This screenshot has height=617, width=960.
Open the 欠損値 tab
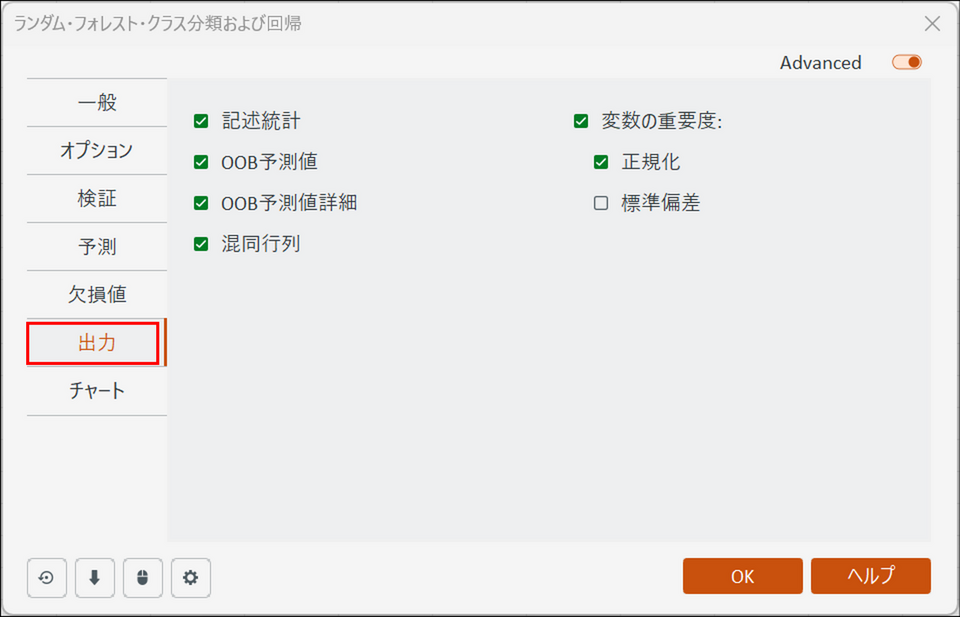(97, 295)
